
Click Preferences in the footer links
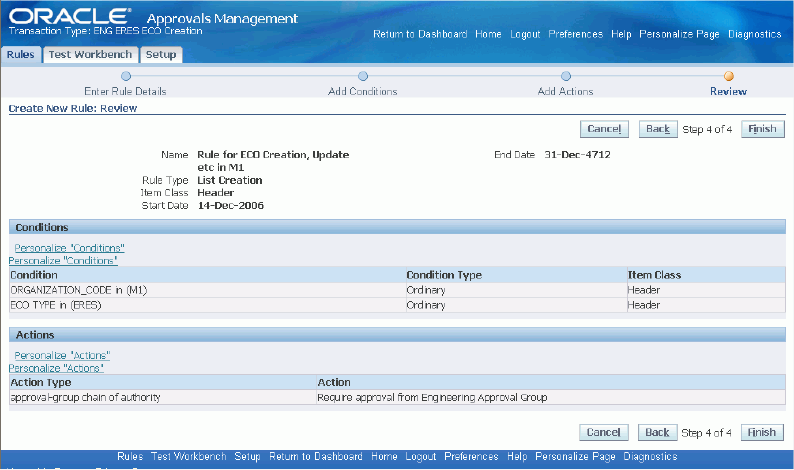point(471,456)
